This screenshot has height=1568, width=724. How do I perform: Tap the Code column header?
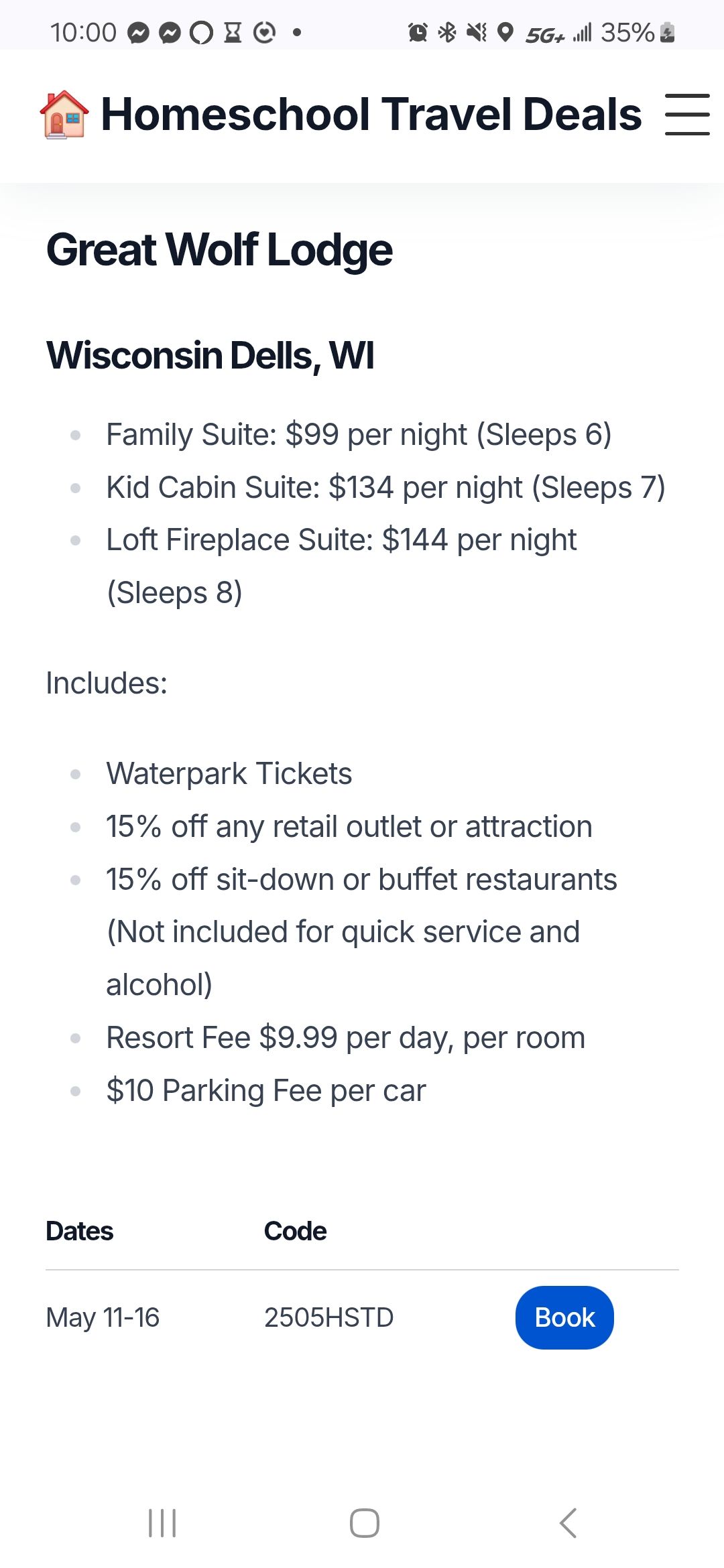tap(295, 1231)
